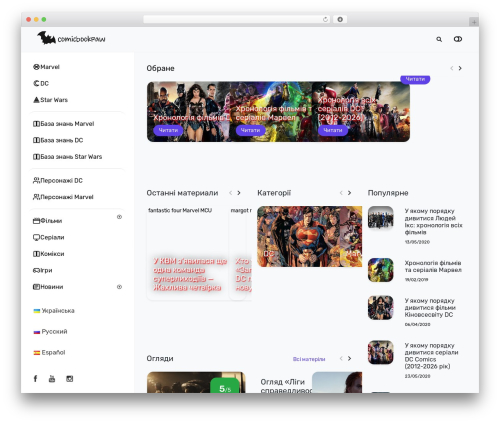Image resolution: width=500 pixels, height=423 pixels.
Task: Open Хронологія фільмів та серіалів Марвел popular link
Action: pos(433,266)
